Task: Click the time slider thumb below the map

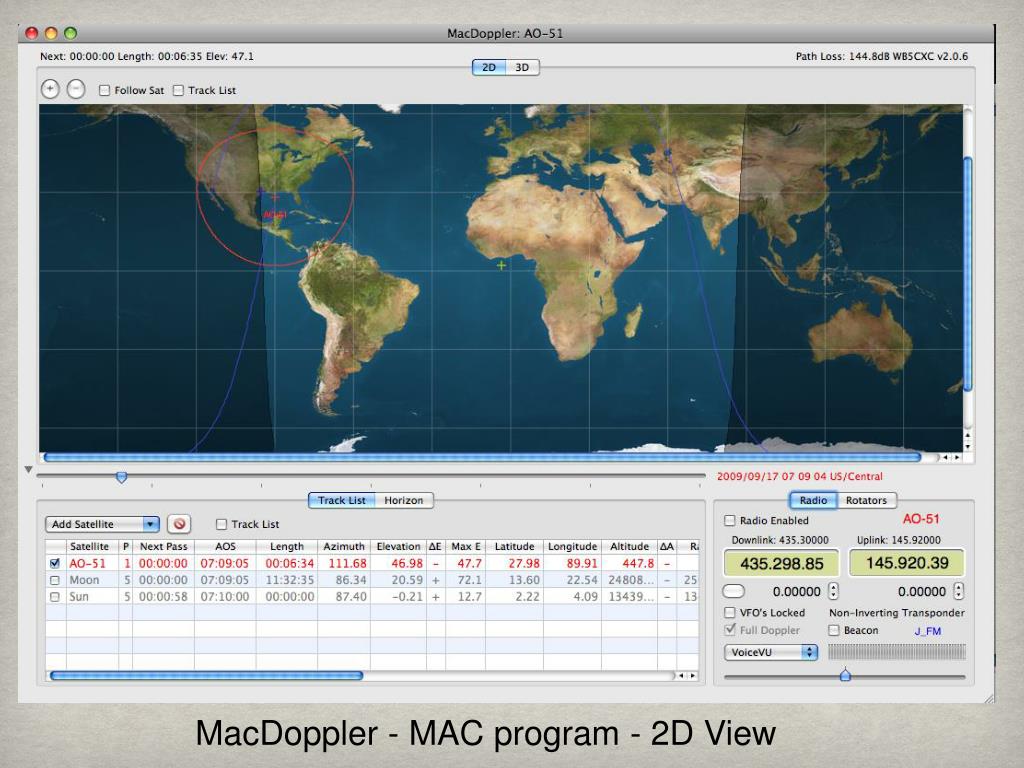Action: click(x=121, y=477)
